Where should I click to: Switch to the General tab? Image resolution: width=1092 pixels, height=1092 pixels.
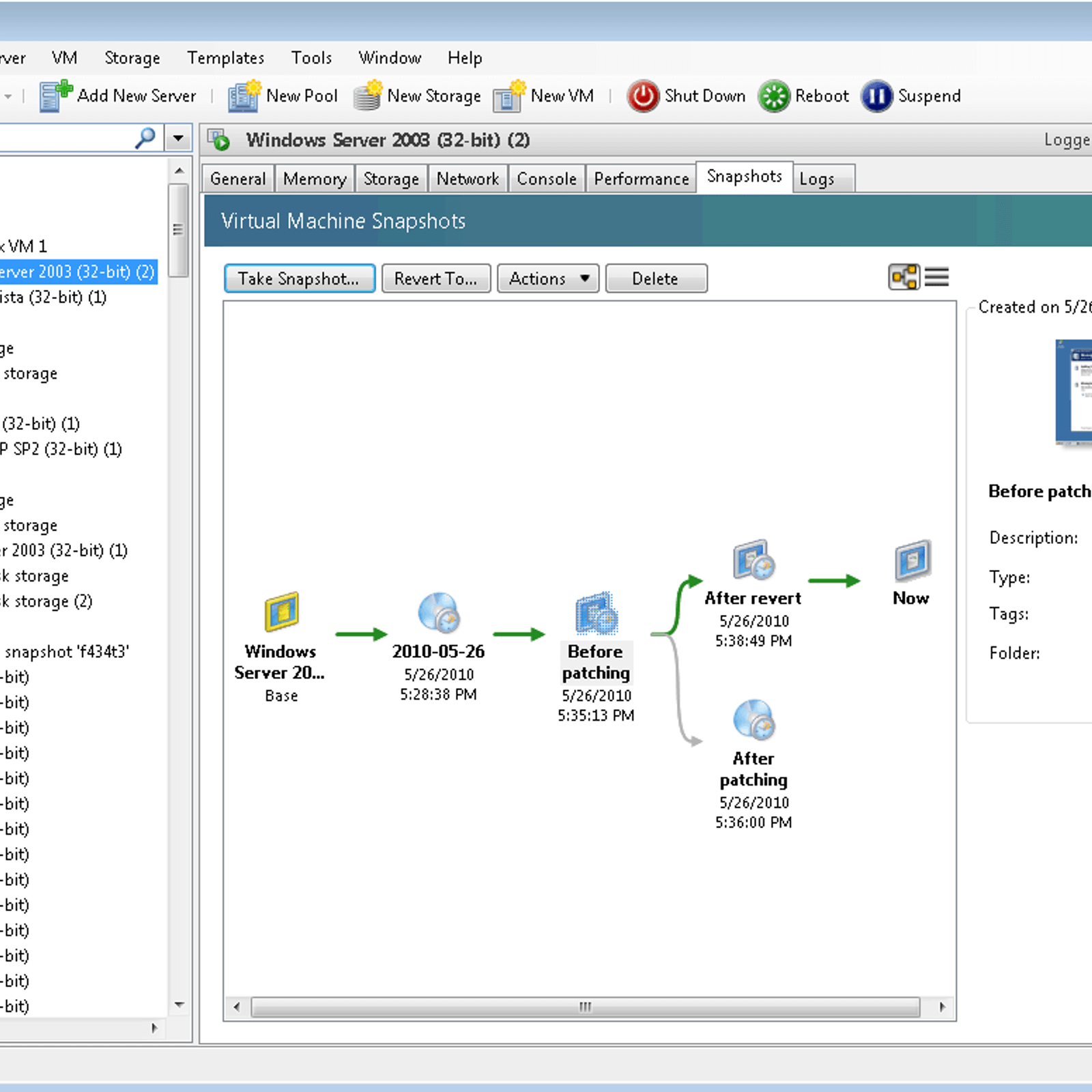tap(238, 179)
